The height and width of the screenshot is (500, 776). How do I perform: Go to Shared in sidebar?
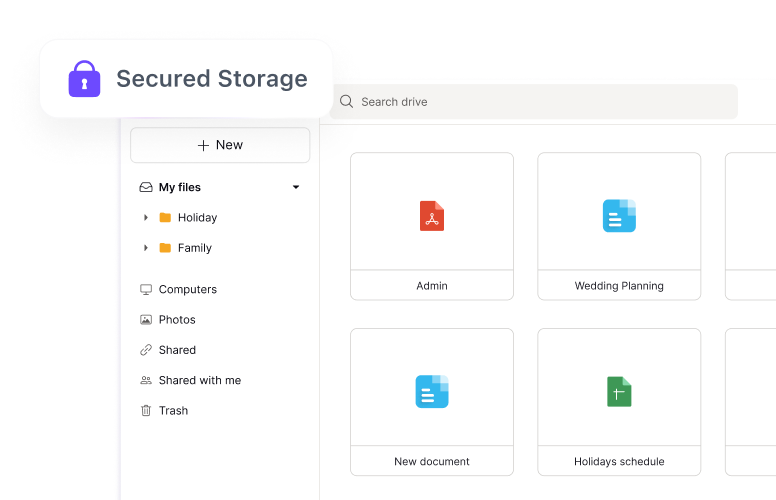[x=176, y=350]
